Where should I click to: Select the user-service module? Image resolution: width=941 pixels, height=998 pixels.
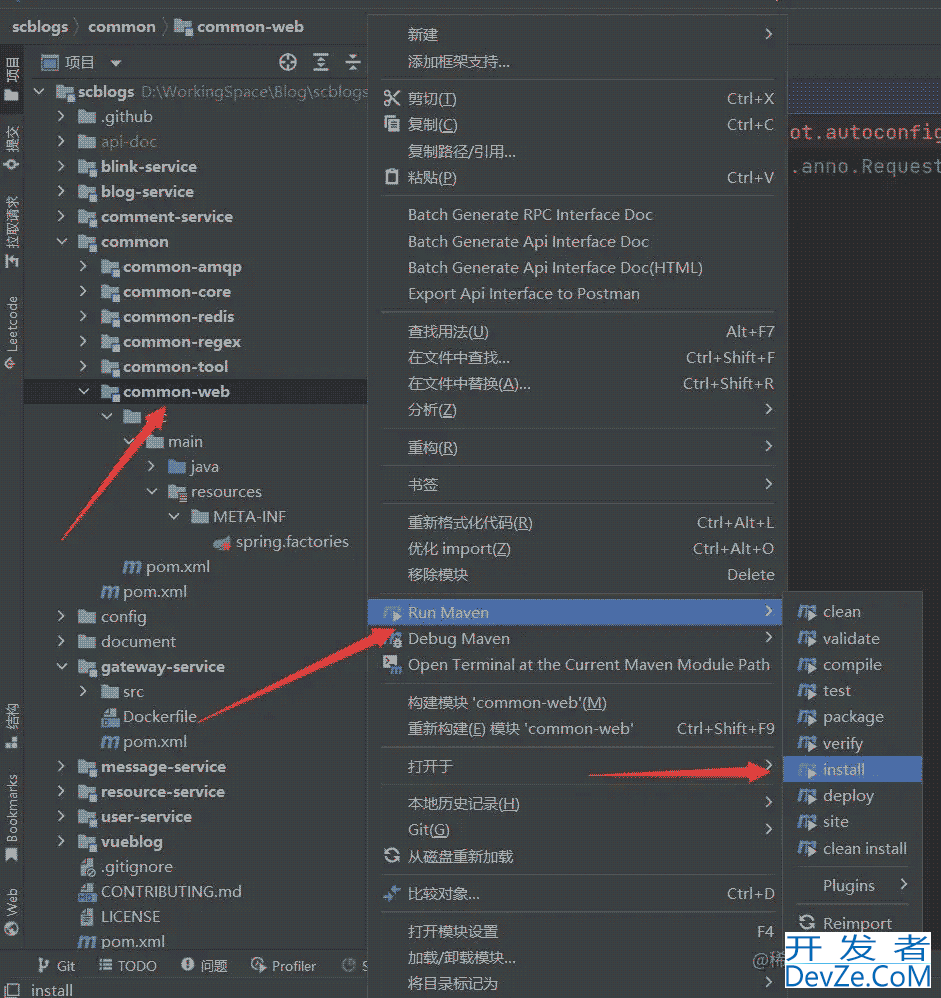(x=146, y=817)
